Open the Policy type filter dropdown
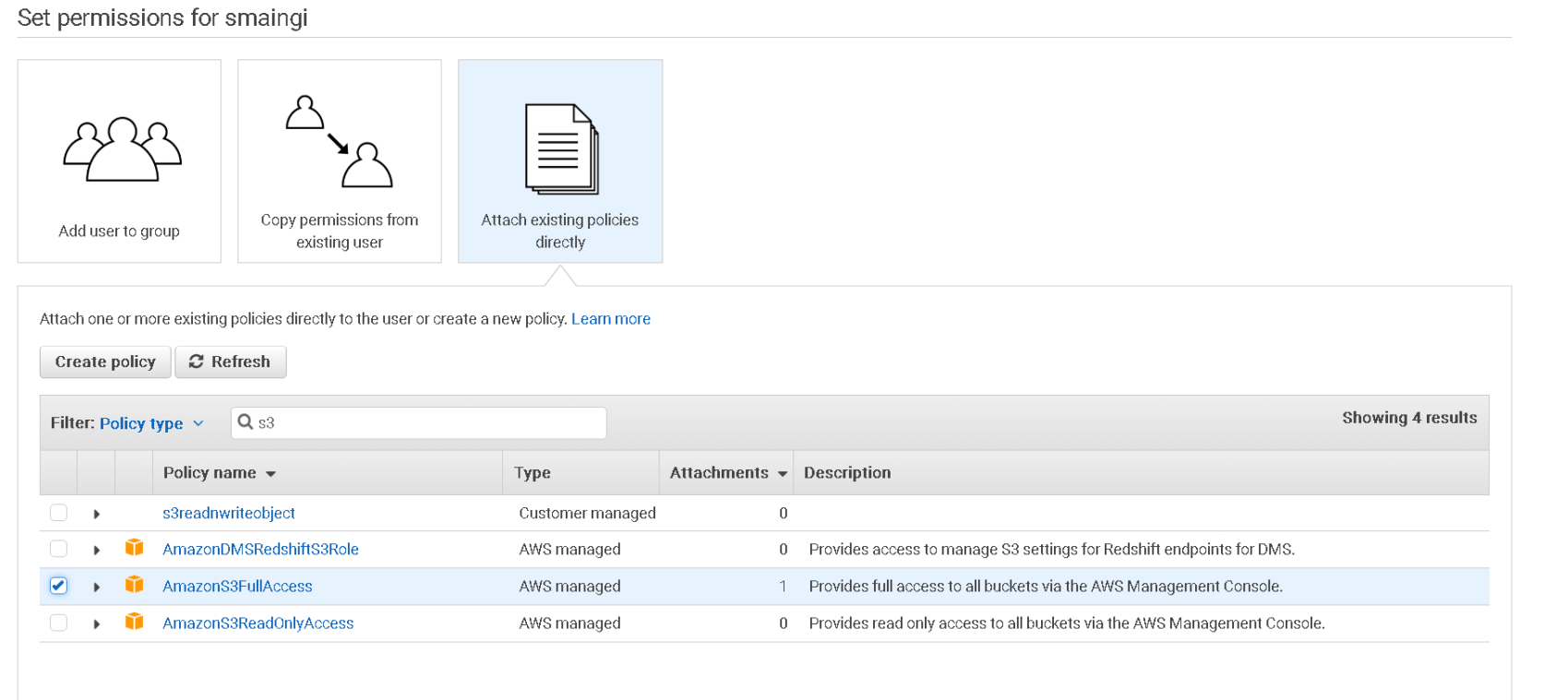 151,423
